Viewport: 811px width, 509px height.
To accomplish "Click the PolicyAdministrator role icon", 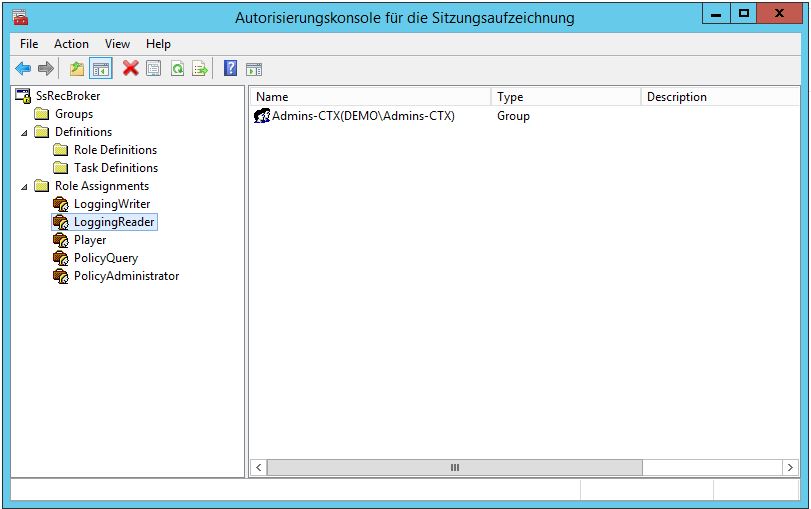I will 61,276.
